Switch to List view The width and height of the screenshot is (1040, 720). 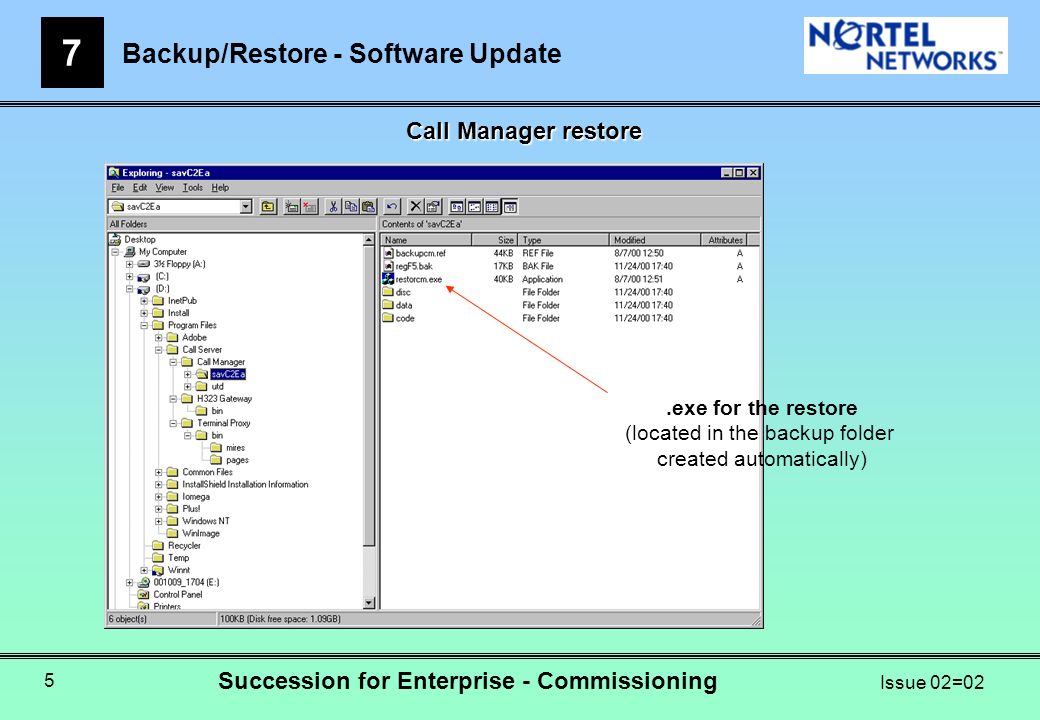[492, 207]
